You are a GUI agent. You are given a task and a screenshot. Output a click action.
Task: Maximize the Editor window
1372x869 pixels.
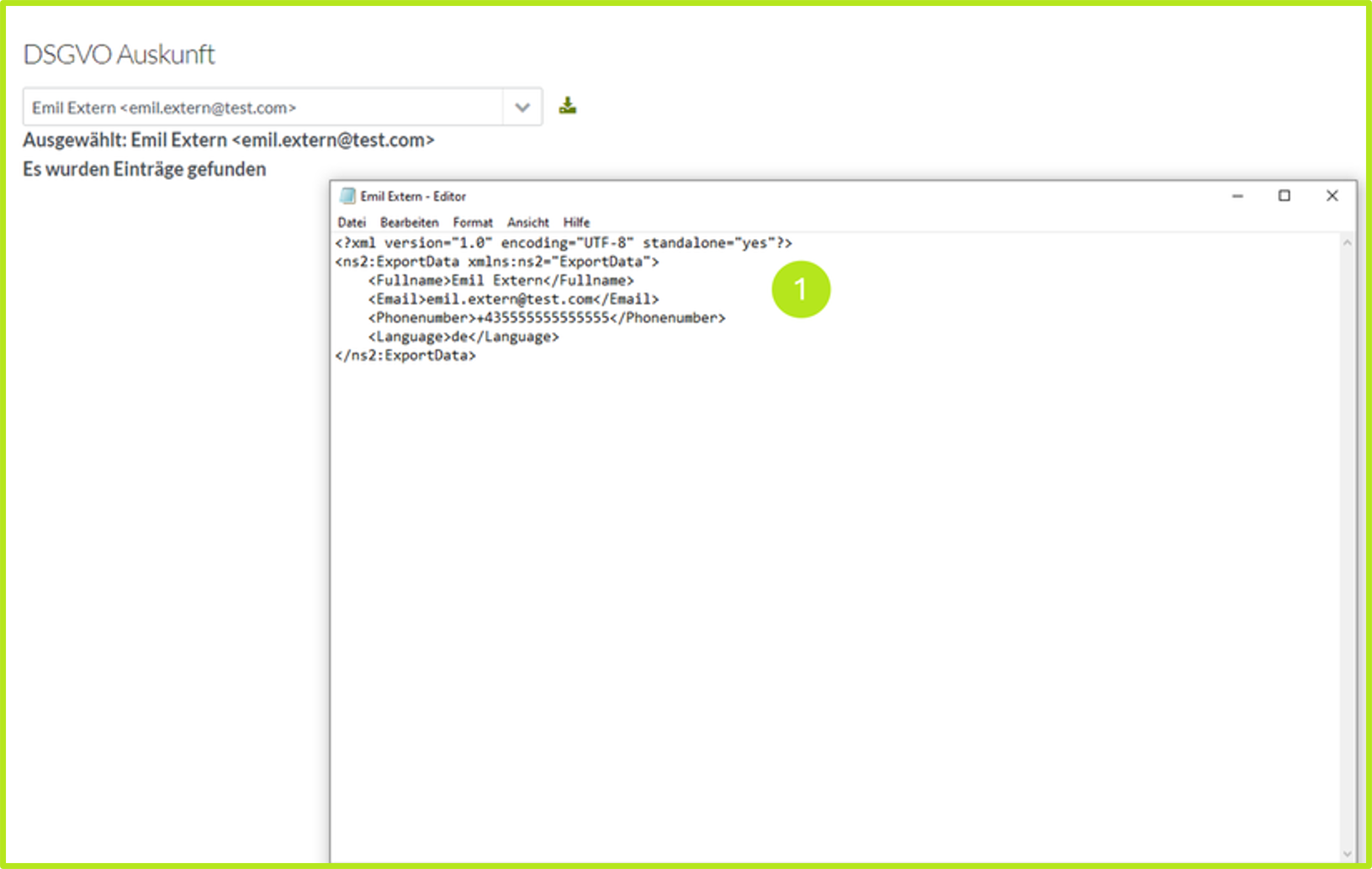click(x=1285, y=196)
